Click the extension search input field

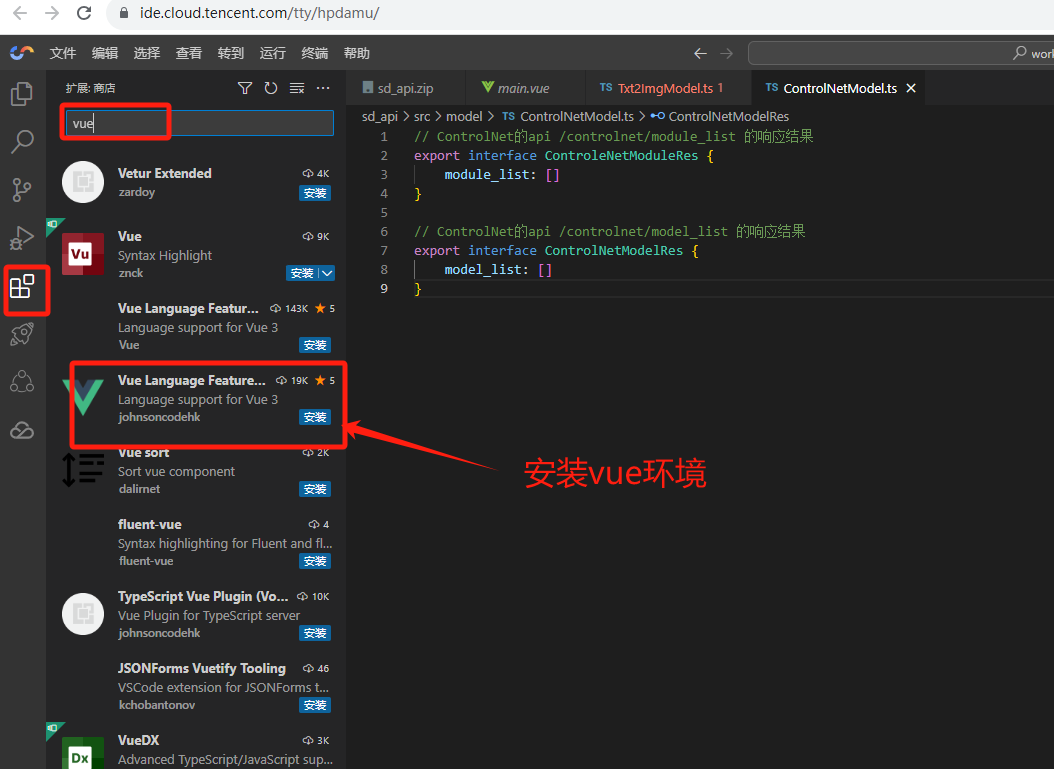pyautogui.click(x=200, y=123)
